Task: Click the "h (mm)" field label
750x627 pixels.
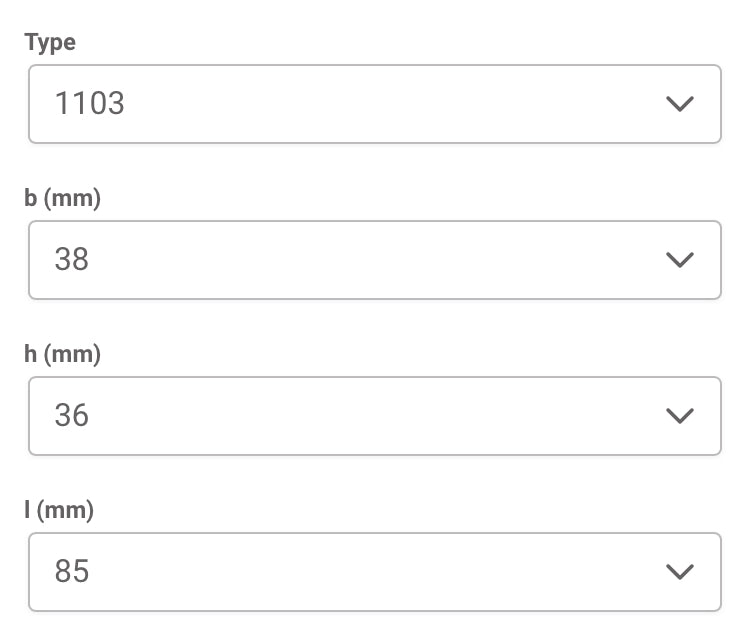Action: [63, 354]
